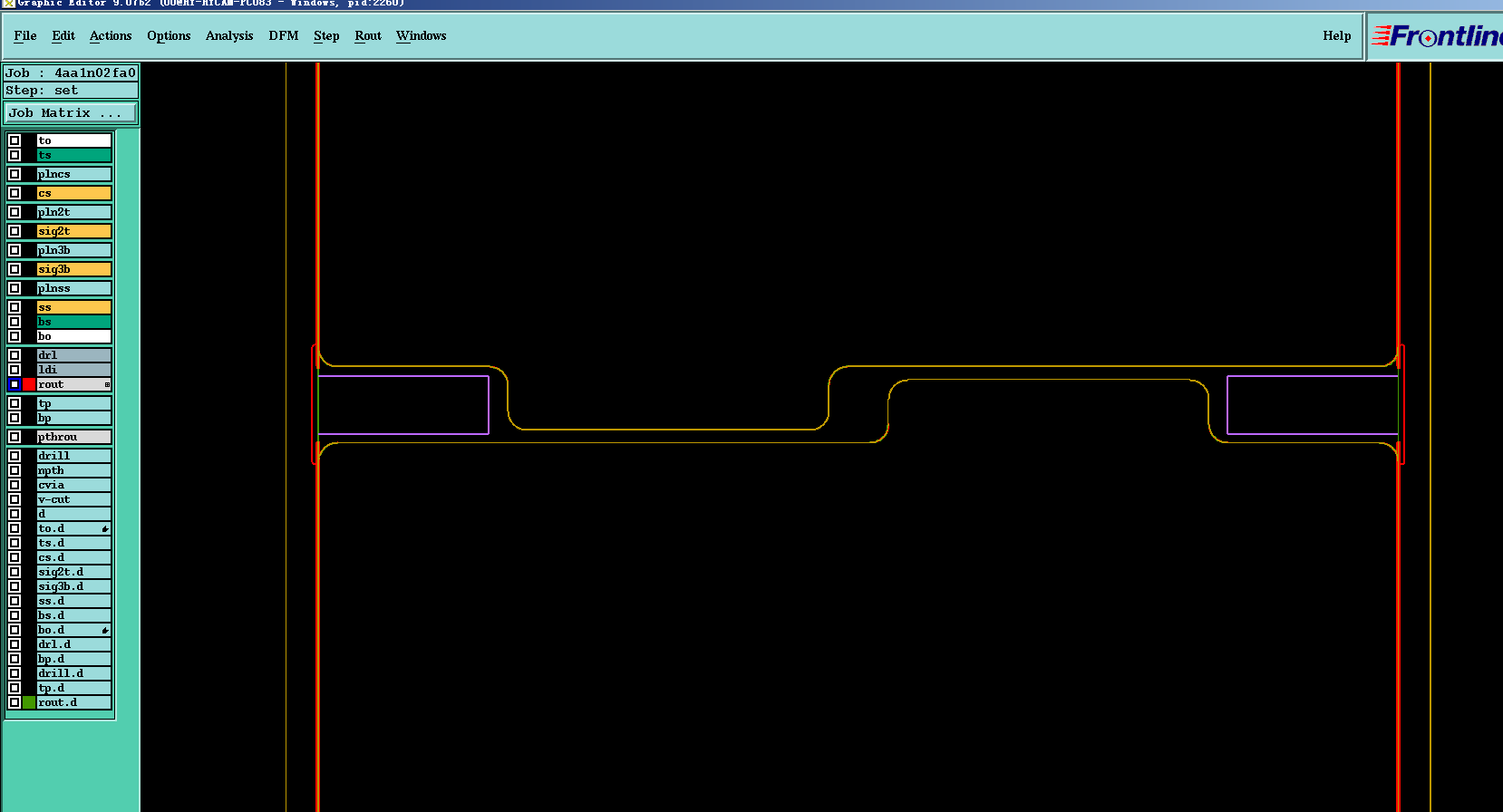Viewport: 1503px width, 812px height.
Task: Click the red color swatch of rout layer
Action: click(x=29, y=384)
